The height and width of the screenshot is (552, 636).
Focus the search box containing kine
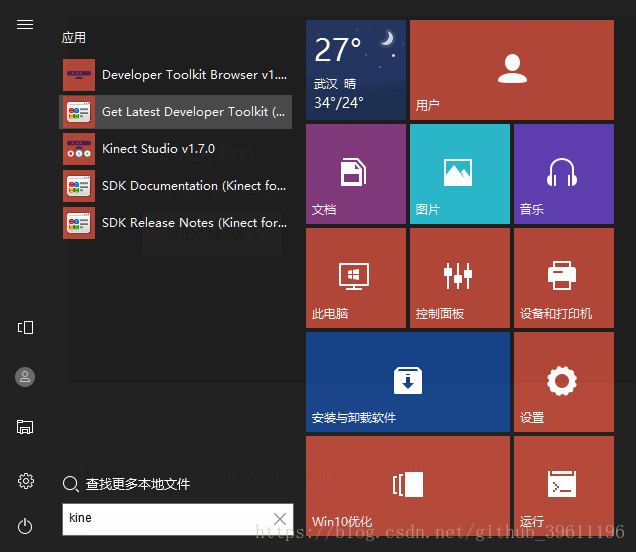[x=178, y=519]
